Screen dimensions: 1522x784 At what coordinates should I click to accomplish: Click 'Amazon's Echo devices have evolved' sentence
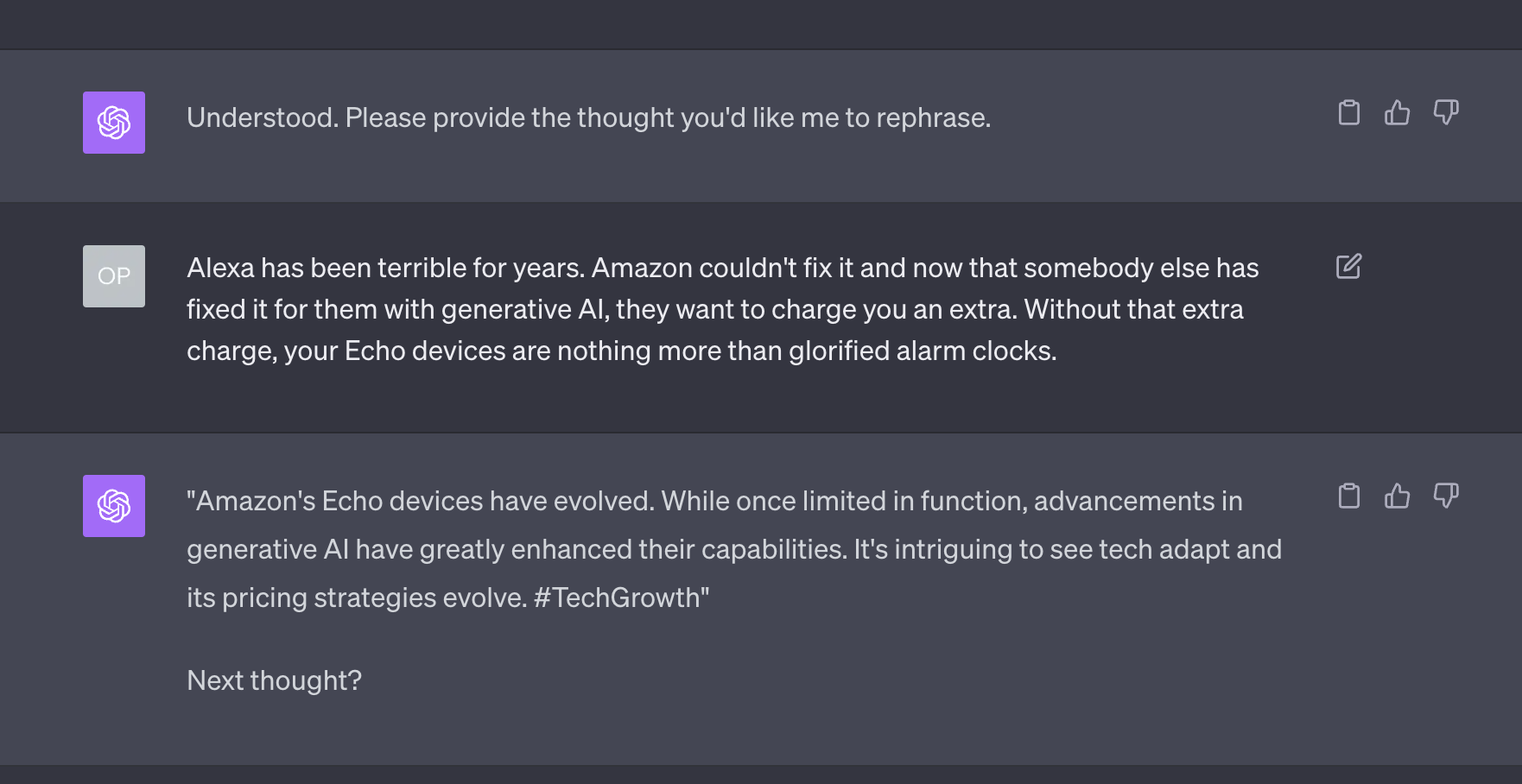click(421, 501)
